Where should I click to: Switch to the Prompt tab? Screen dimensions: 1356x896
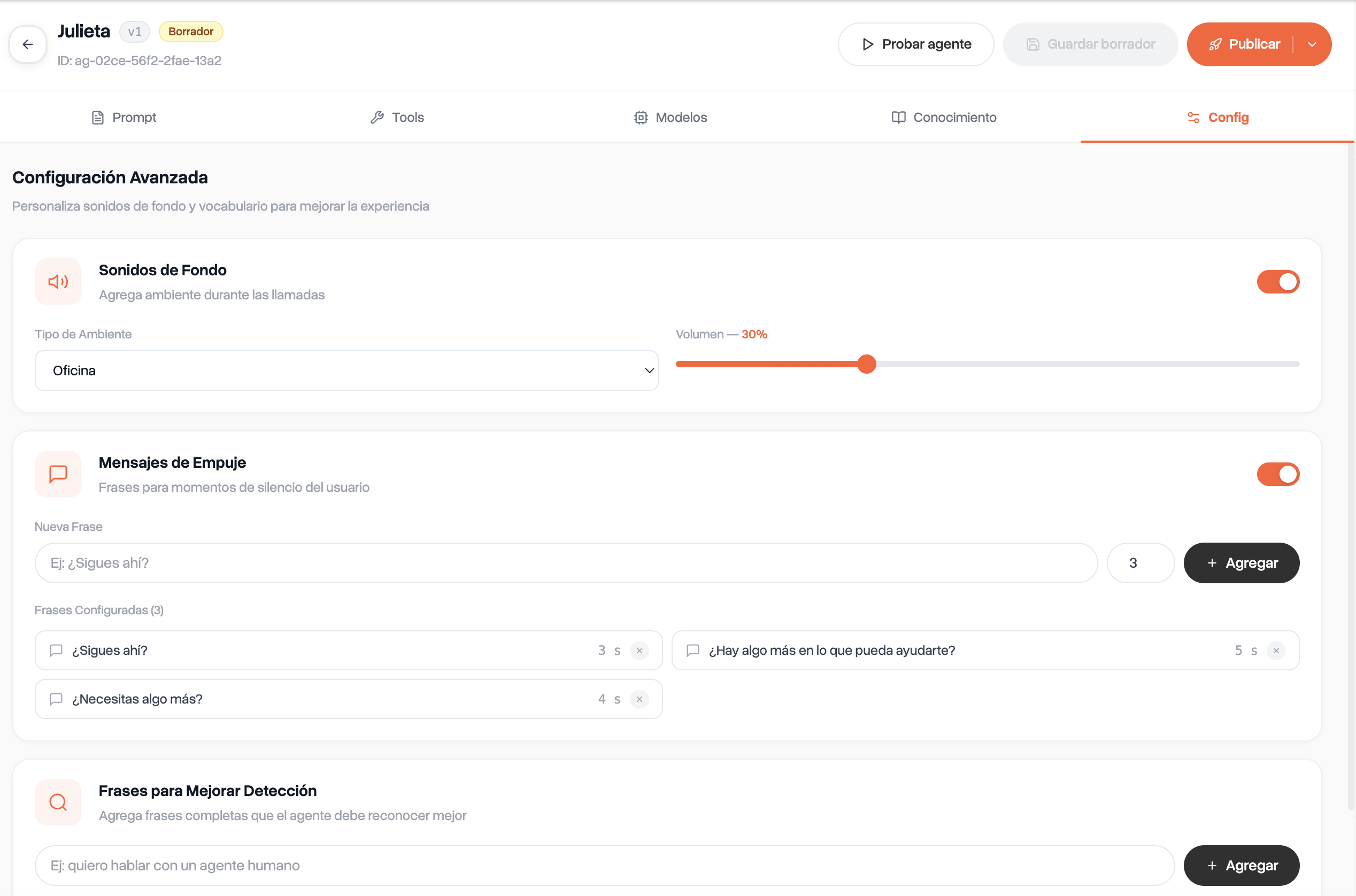click(124, 117)
